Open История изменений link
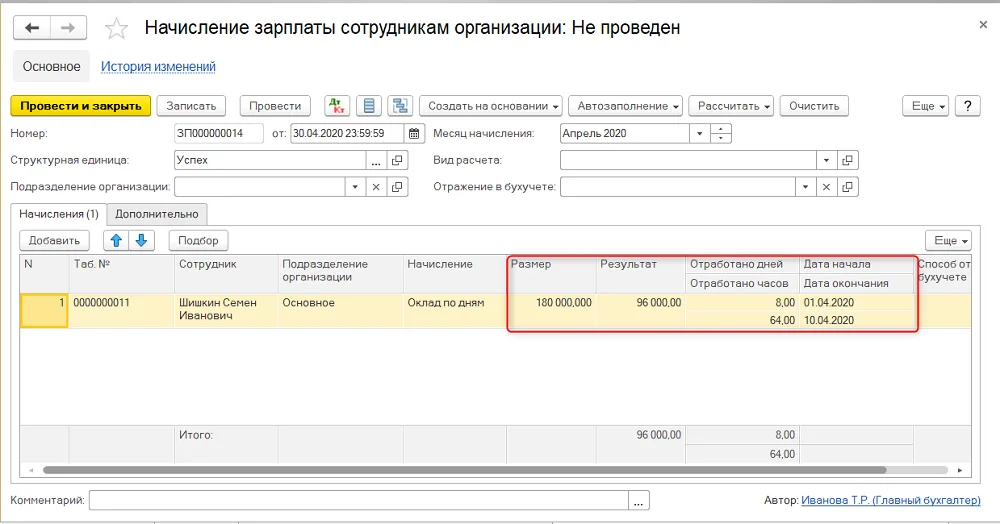Image resolution: width=1000 pixels, height=524 pixels. [x=158, y=66]
